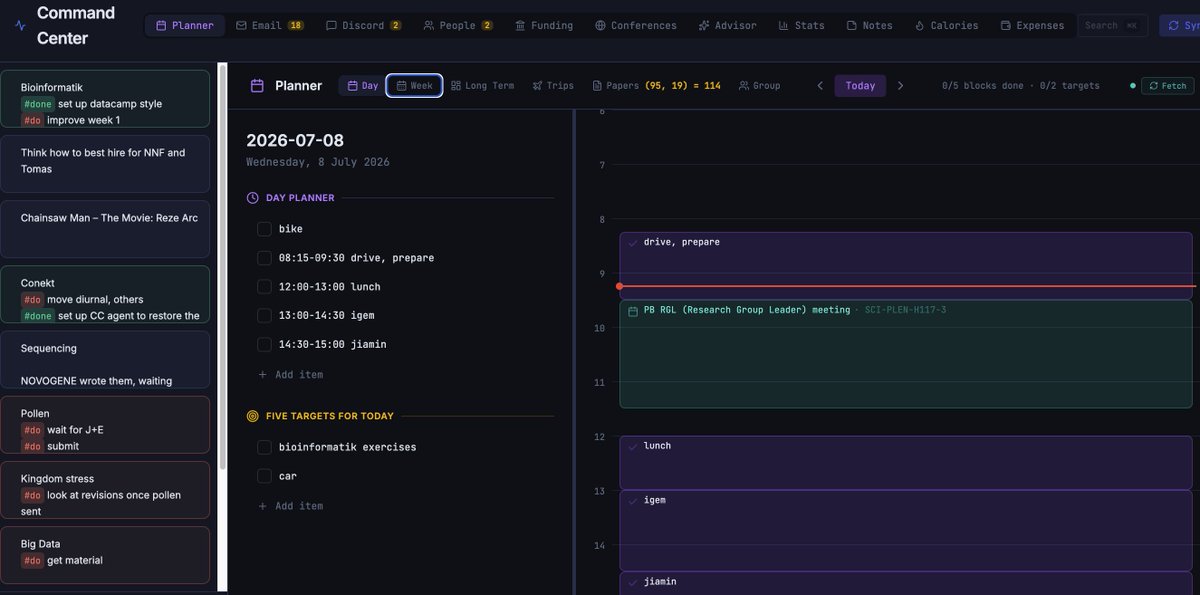Open the Calories tab
Viewport: 1200px width, 595px height.
click(x=946, y=25)
